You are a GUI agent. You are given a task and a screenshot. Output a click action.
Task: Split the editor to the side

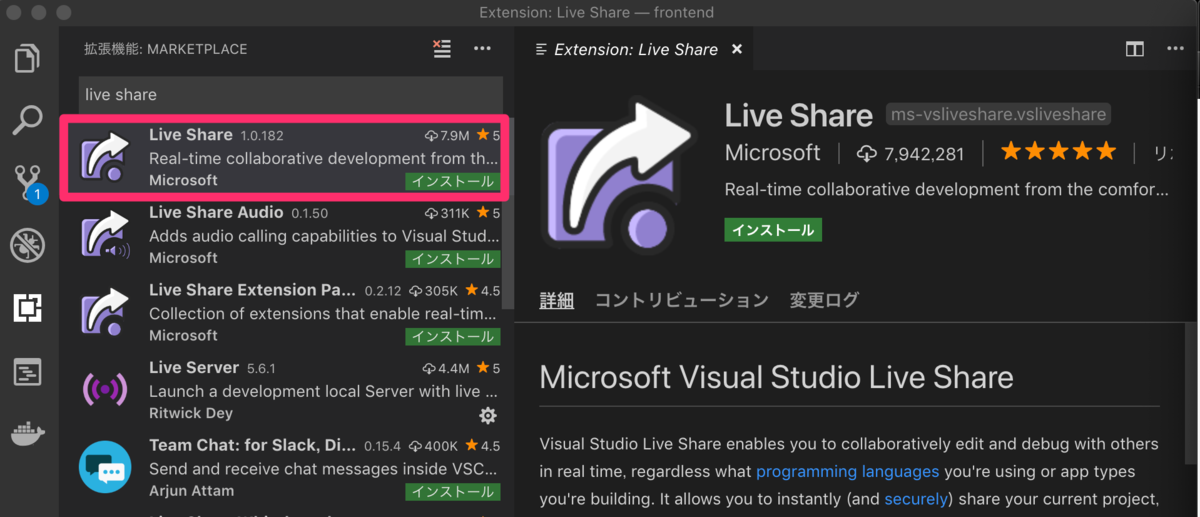tap(1134, 49)
